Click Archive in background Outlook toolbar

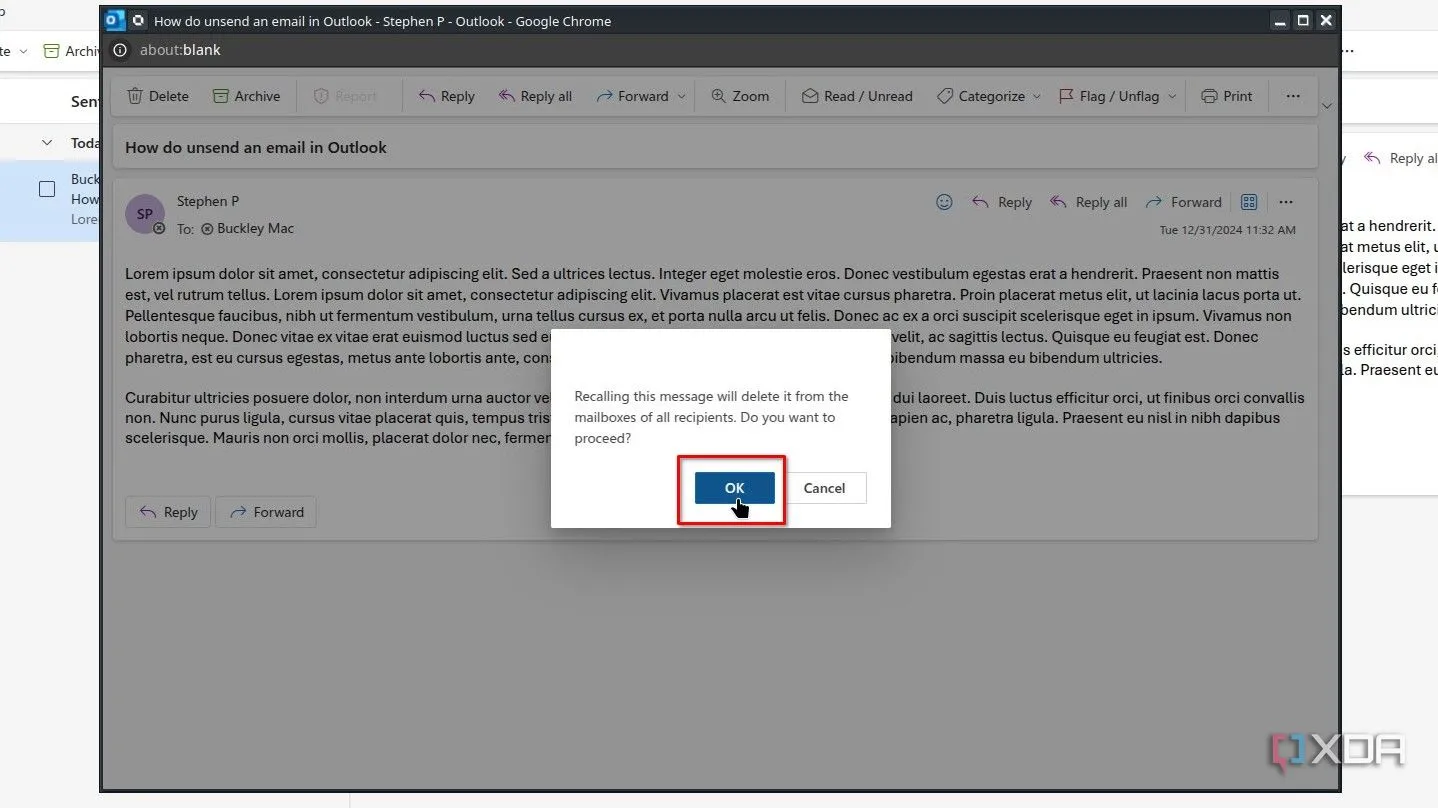tap(72, 51)
